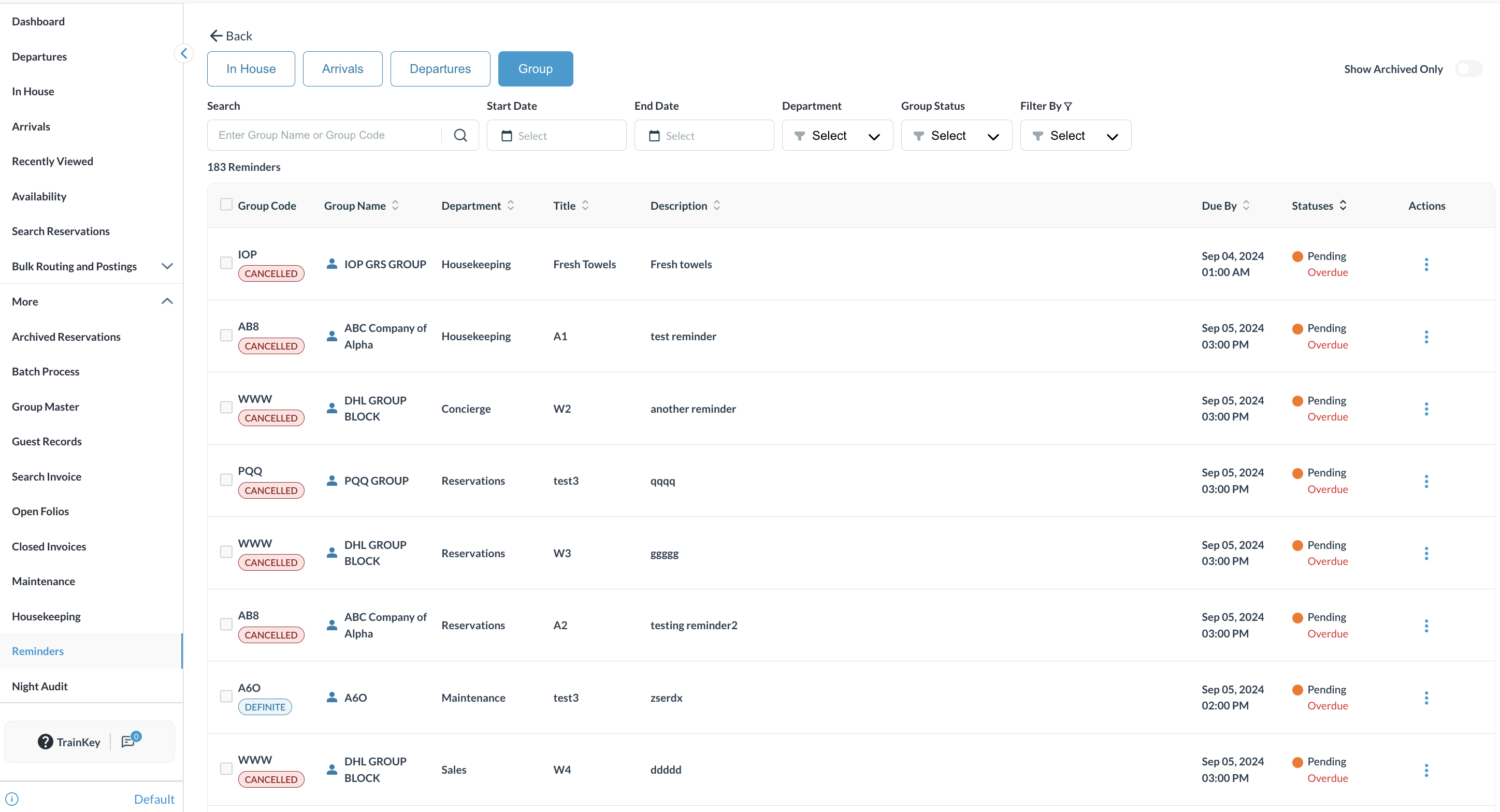Collapse the sidebar with chevron arrow
The image size is (1500, 812).
pyautogui.click(x=183, y=53)
